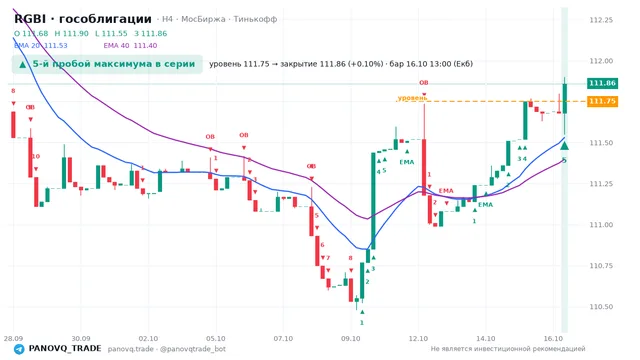Click the @panovqtrade_bot handle
The image size is (640, 360).
coord(193,349)
